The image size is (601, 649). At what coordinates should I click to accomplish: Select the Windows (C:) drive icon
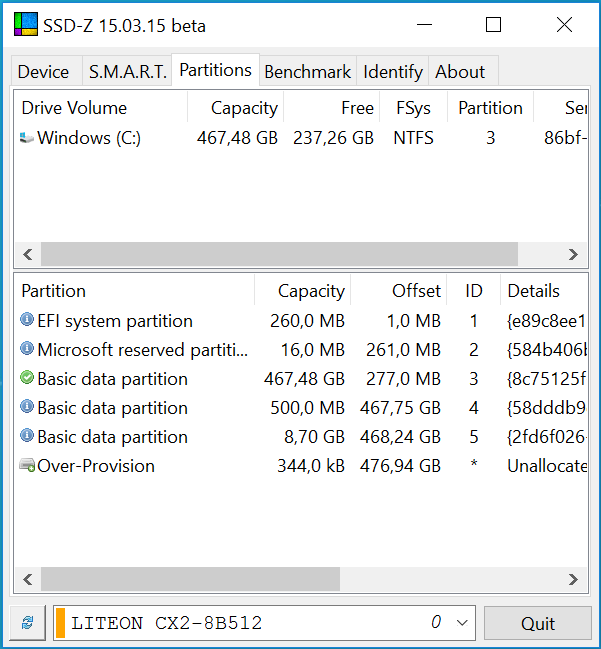click(27, 138)
